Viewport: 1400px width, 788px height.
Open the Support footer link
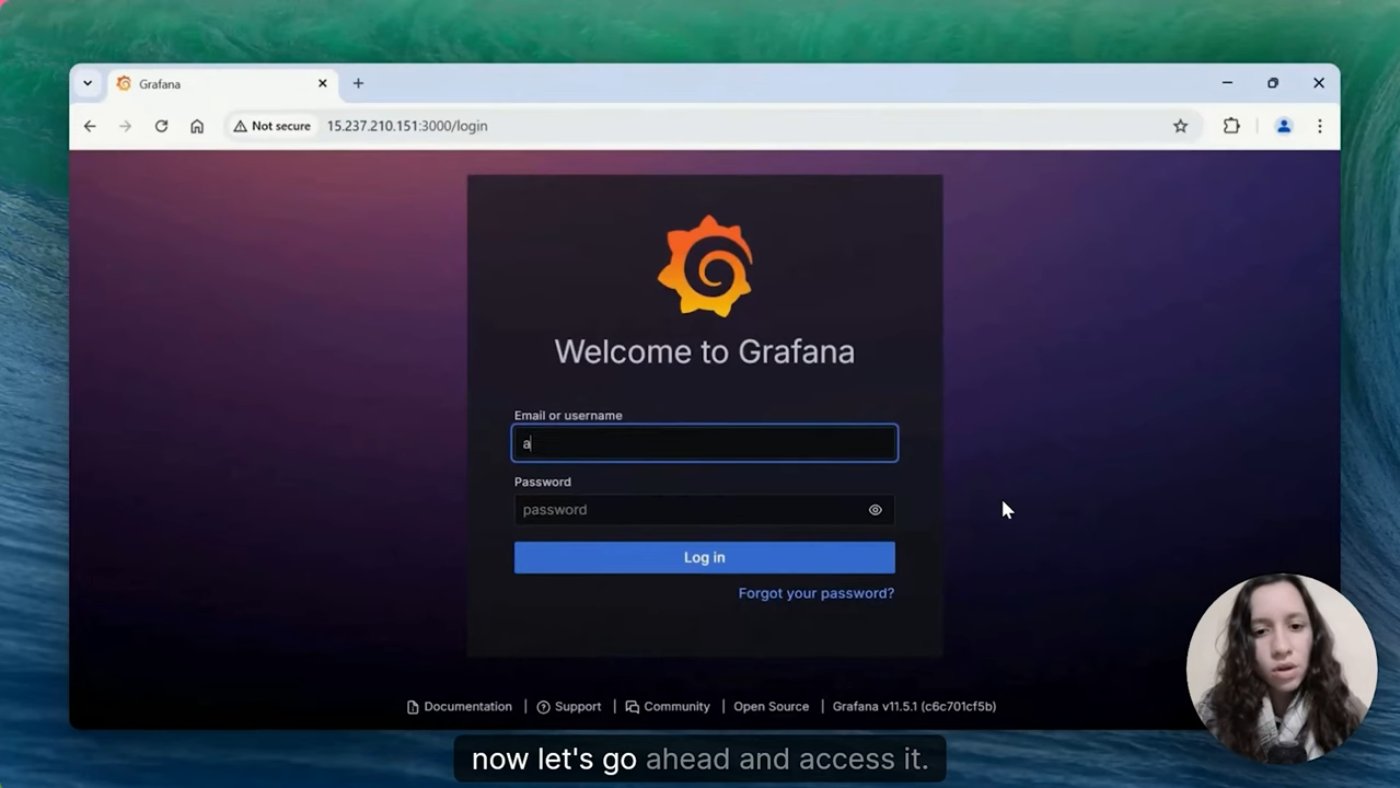(569, 706)
